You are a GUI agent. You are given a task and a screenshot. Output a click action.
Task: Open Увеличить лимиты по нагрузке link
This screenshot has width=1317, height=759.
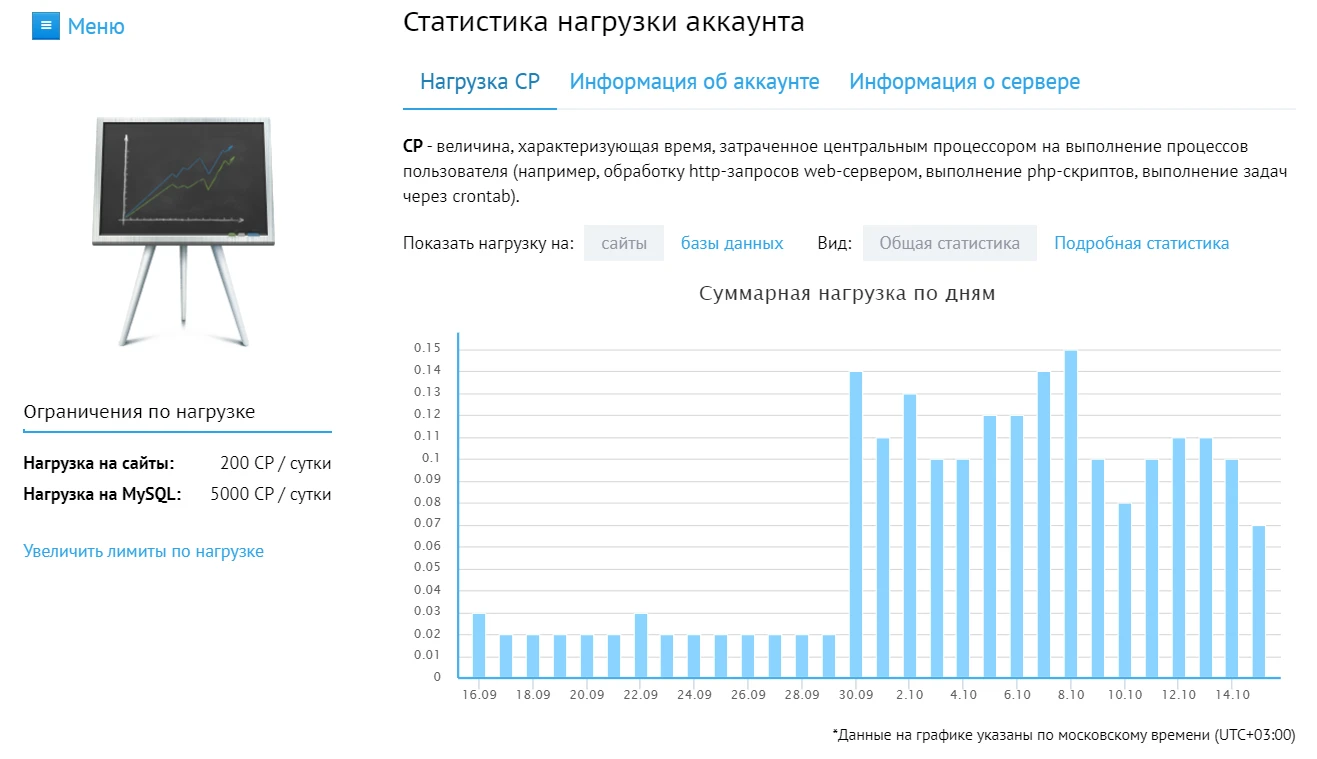(x=144, y=551)
